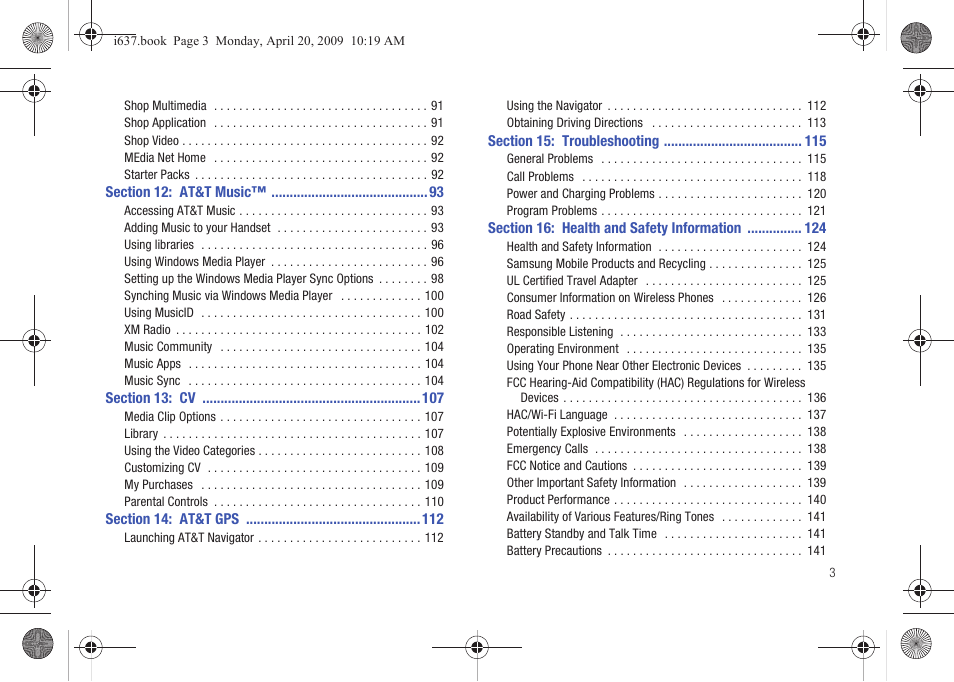Select the Emergency Calls entry

[x=666, y=448]
